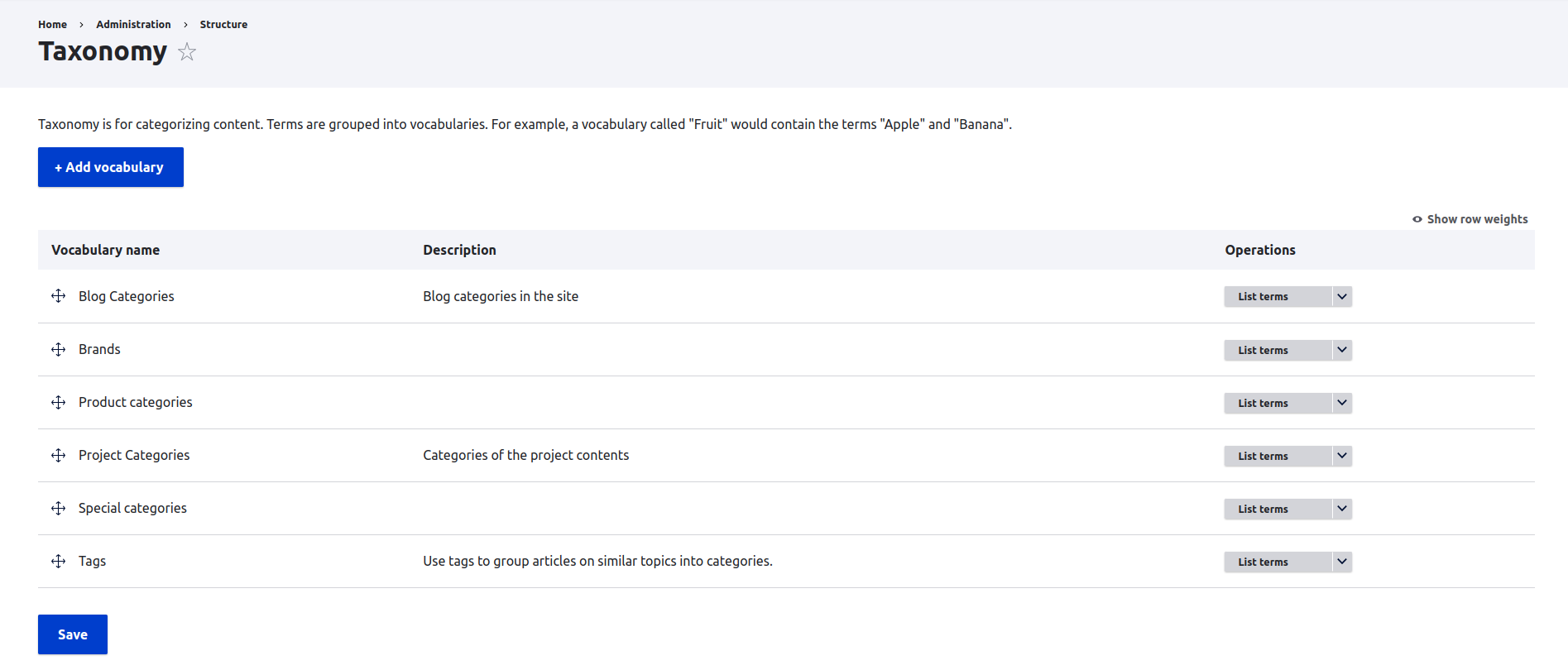1568x670 pixels.
Task: Click the favorite star icon beside Taxonomy
Action: 187,52
